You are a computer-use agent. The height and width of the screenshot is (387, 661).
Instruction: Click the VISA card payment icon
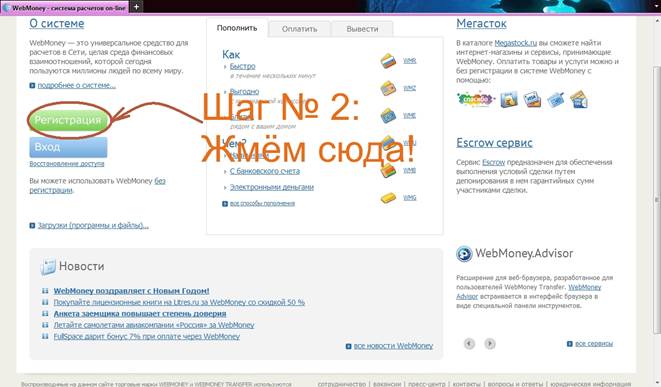(x=532, y=99)
